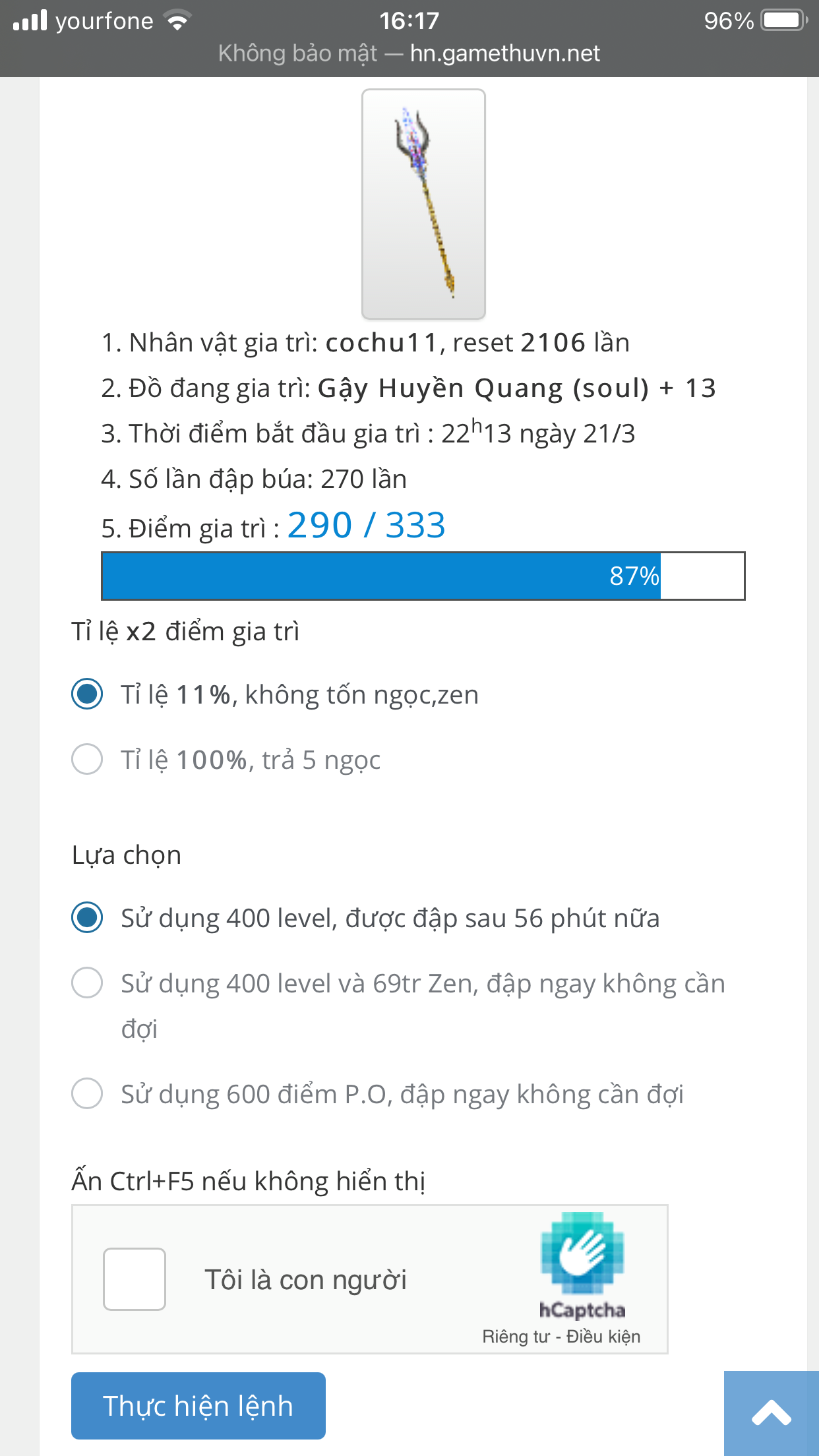Choose 400 level and 69tr Zen option

point(87,983)
